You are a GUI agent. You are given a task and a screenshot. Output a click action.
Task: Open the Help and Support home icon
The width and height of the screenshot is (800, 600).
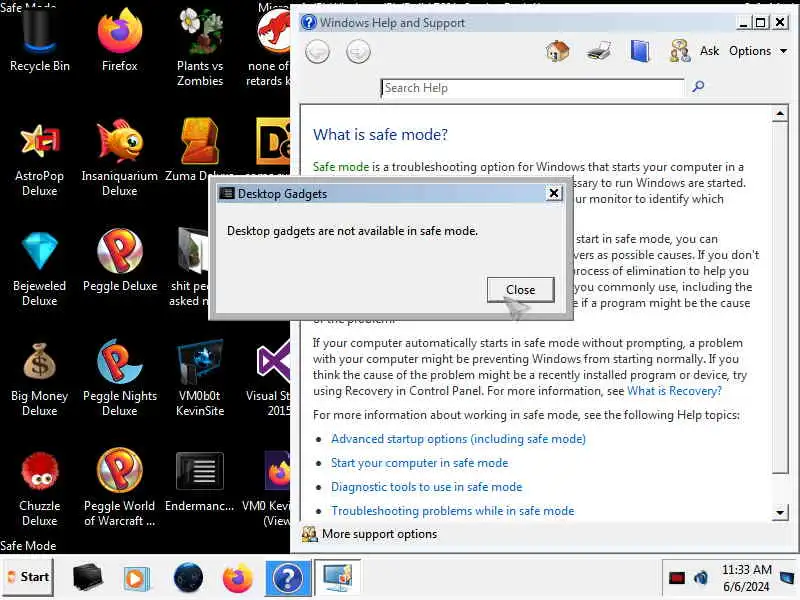point(557,51)
